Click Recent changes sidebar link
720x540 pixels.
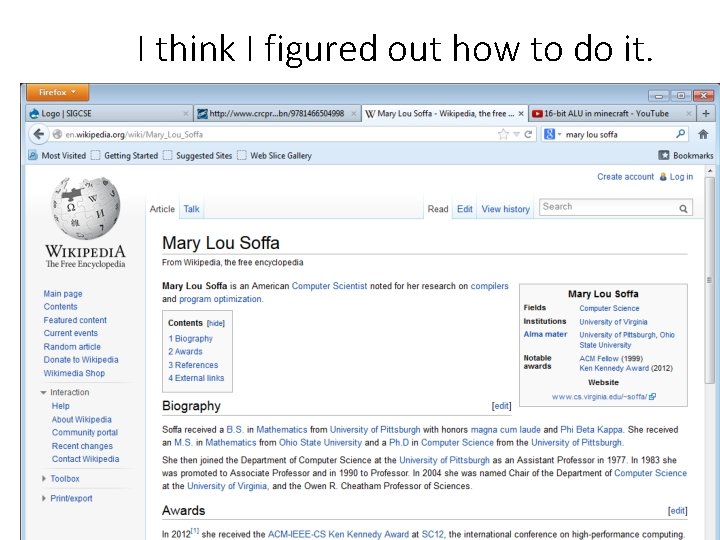click(82, 446)
